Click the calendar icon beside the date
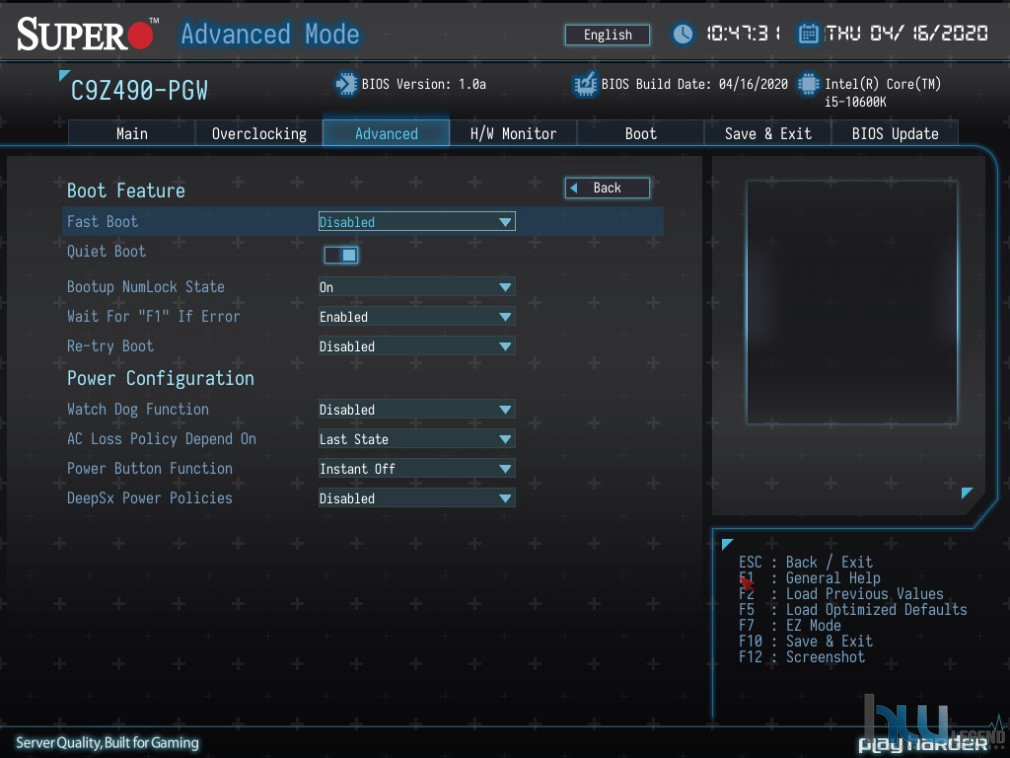The image size is (1010, 758). coord(808,33)
